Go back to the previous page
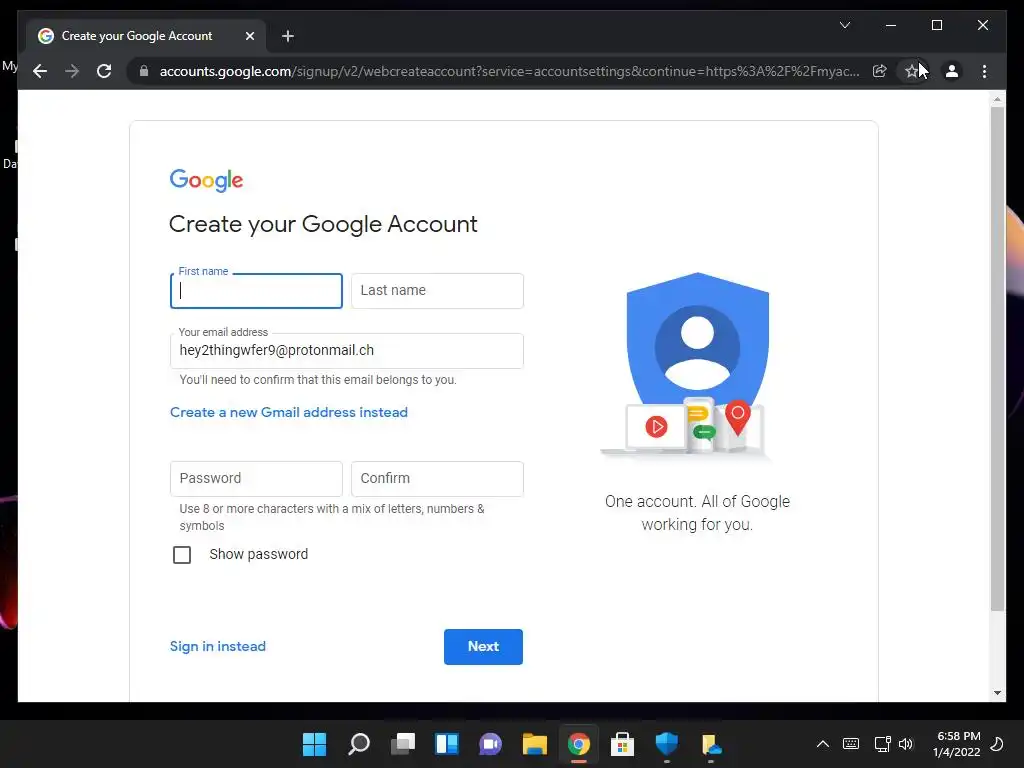1024x768 pixels. point(40,71)
